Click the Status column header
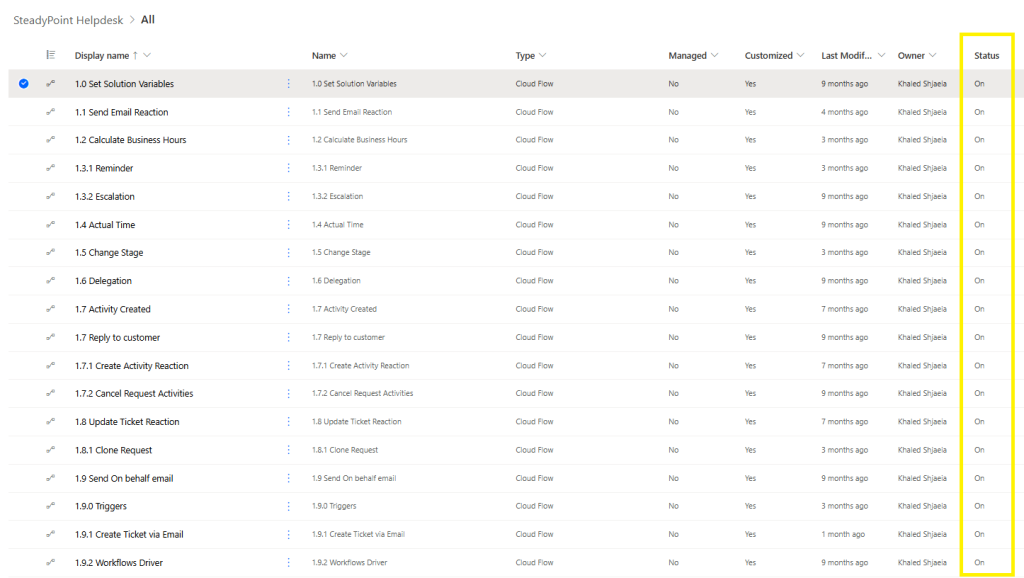Viewport: 1024px width, 578px height. pos(986,56)
